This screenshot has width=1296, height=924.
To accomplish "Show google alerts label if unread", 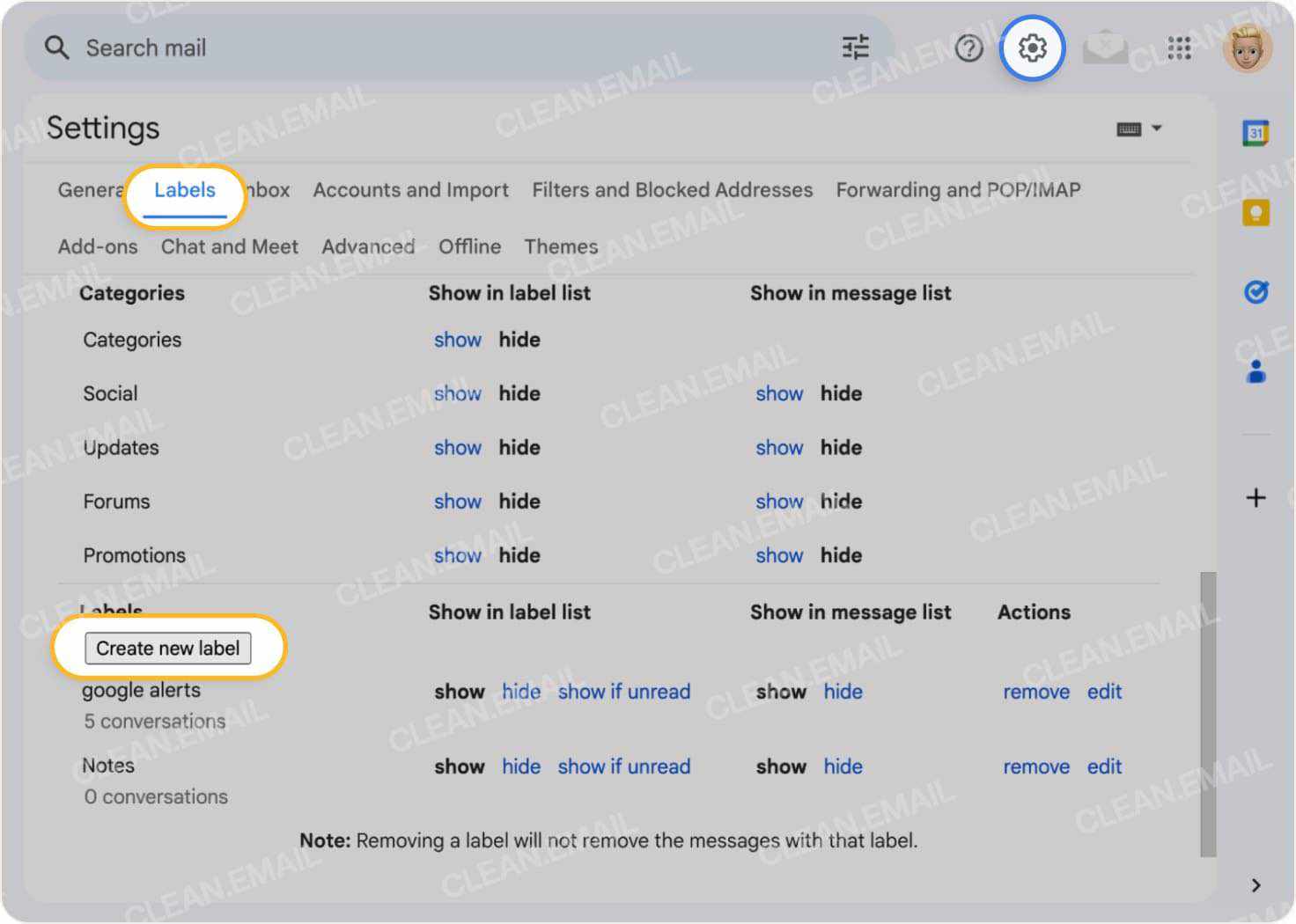I will coord(623,692).
